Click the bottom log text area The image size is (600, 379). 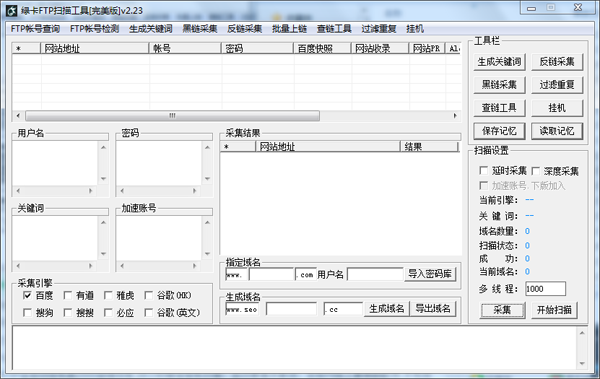point(295,348)
